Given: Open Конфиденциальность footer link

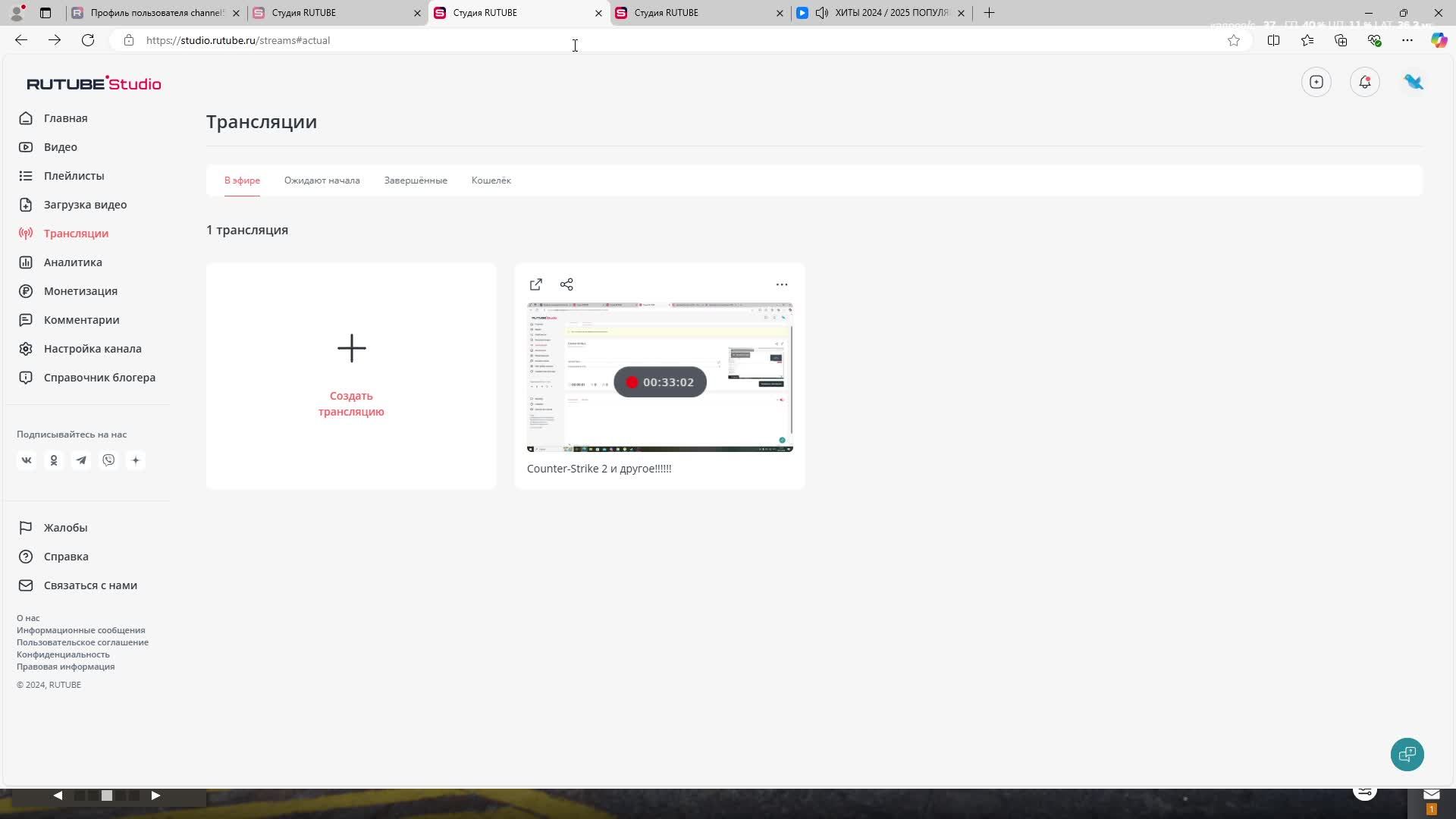Looking at the screenshot, I should coord(63,654).
